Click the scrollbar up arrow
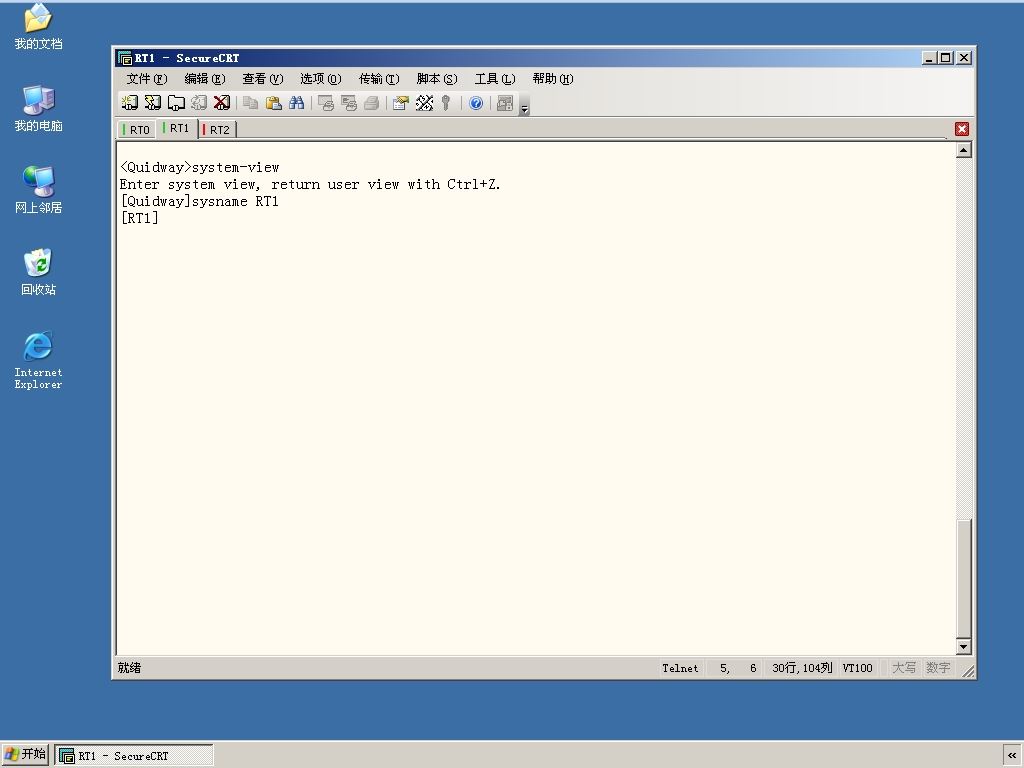The image size is (1024, 768). coord(963,150)
